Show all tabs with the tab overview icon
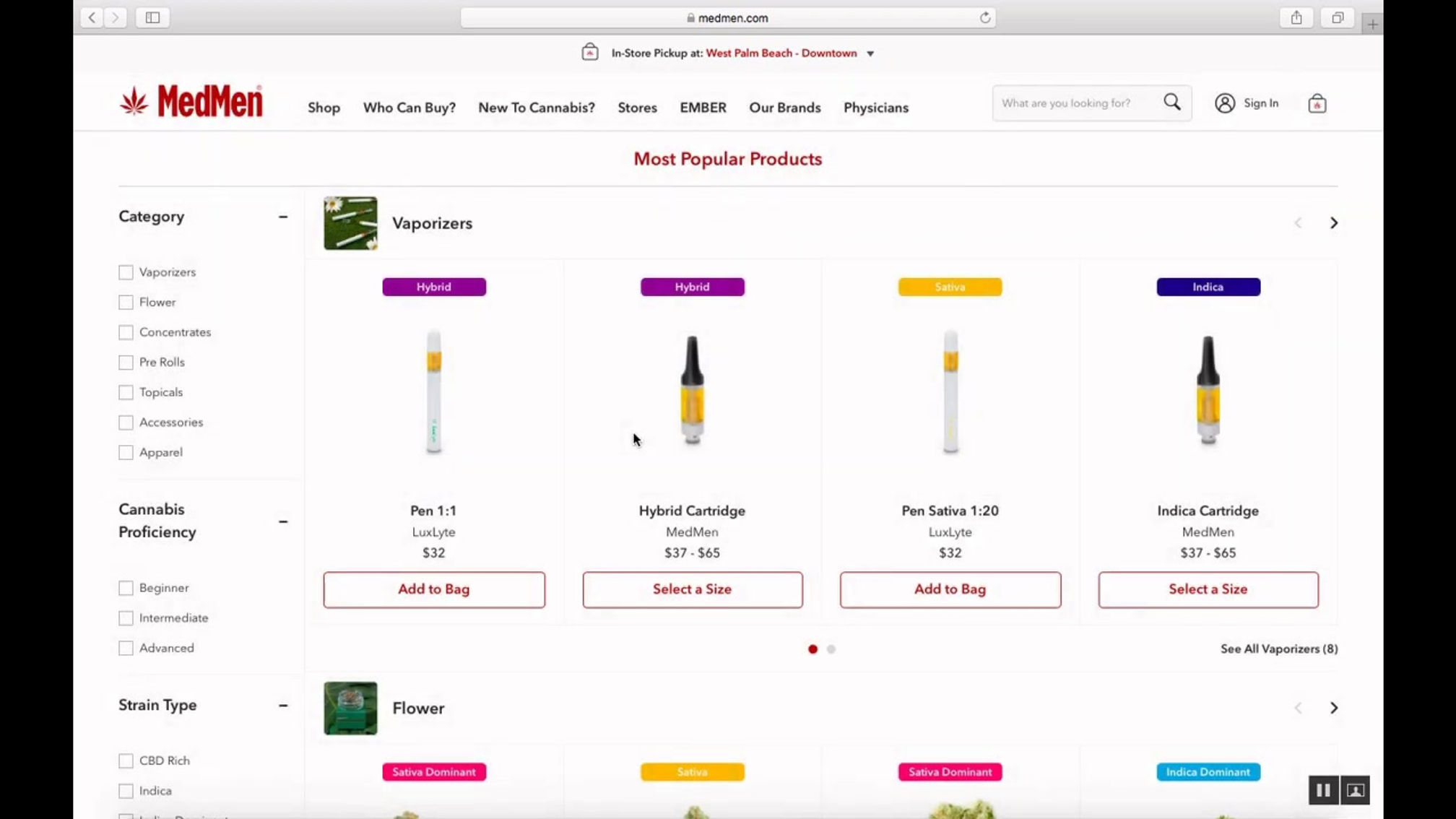1456x819 pixels. click(1338, 17)
